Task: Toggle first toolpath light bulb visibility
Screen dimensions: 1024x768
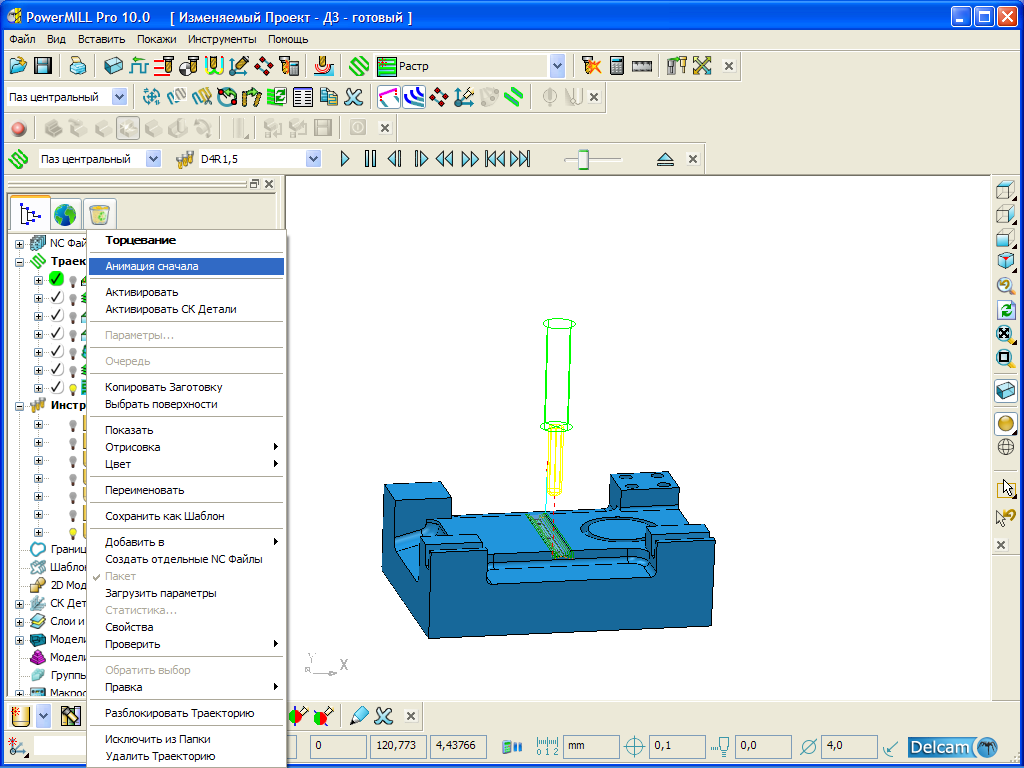Action: tap(73, 281)
